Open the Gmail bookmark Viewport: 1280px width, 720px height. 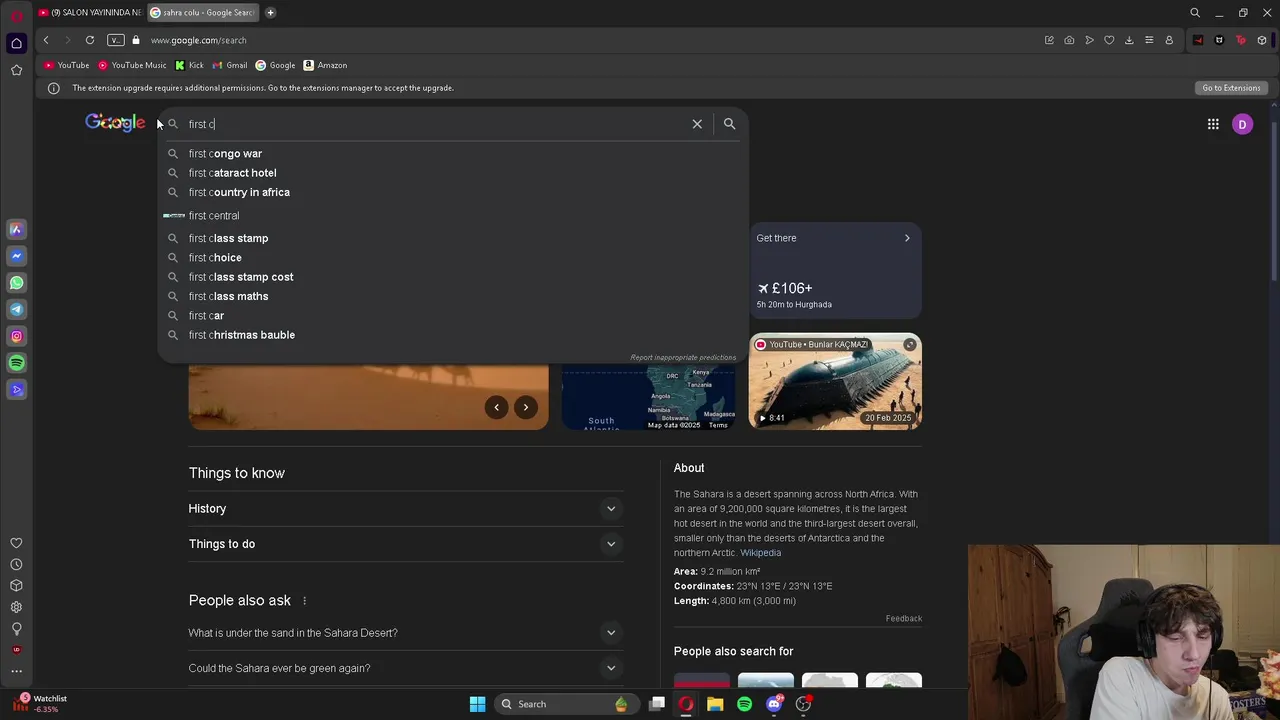230,65
